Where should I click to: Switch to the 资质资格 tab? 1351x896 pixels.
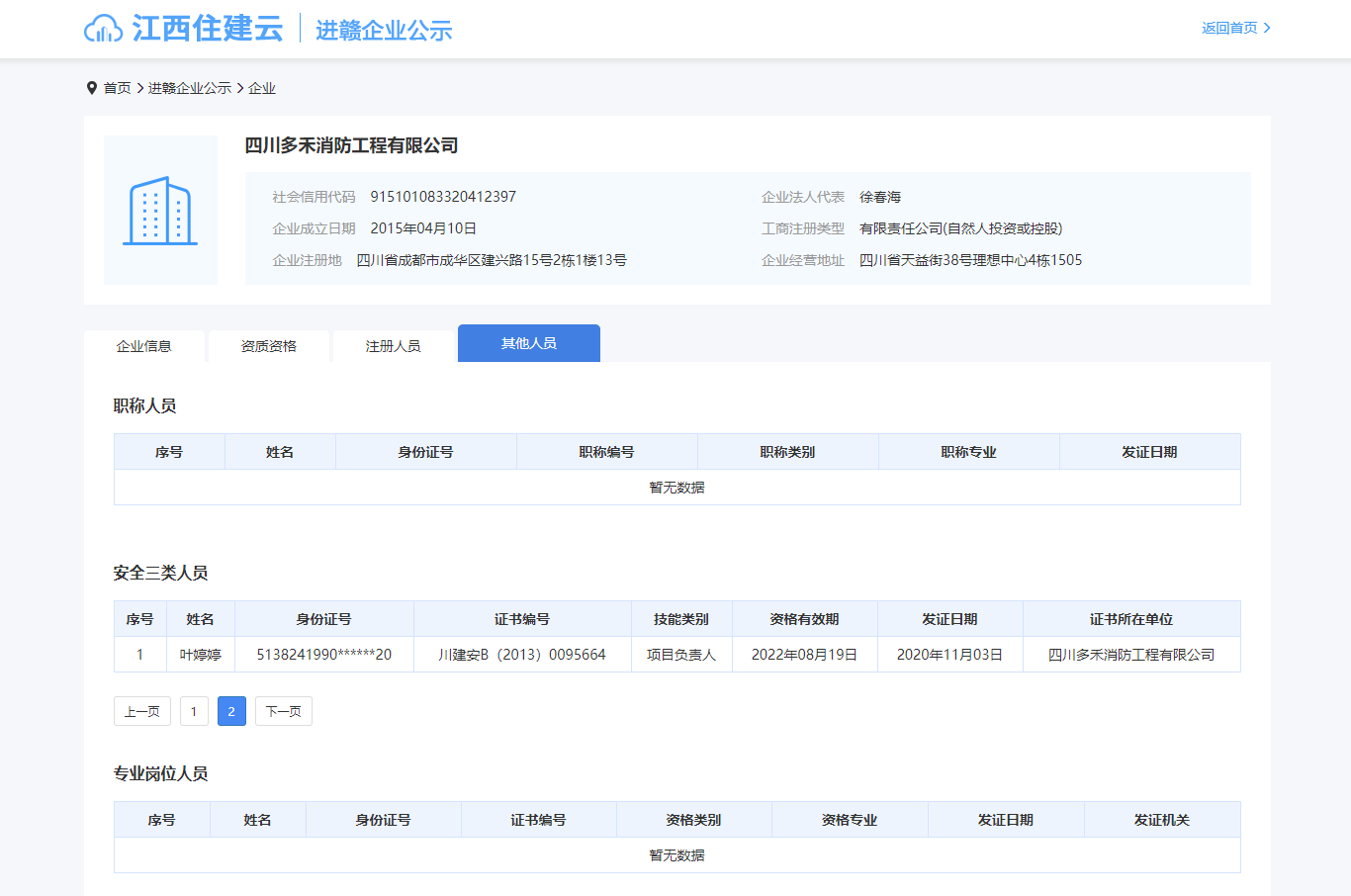tap(269, 346)
